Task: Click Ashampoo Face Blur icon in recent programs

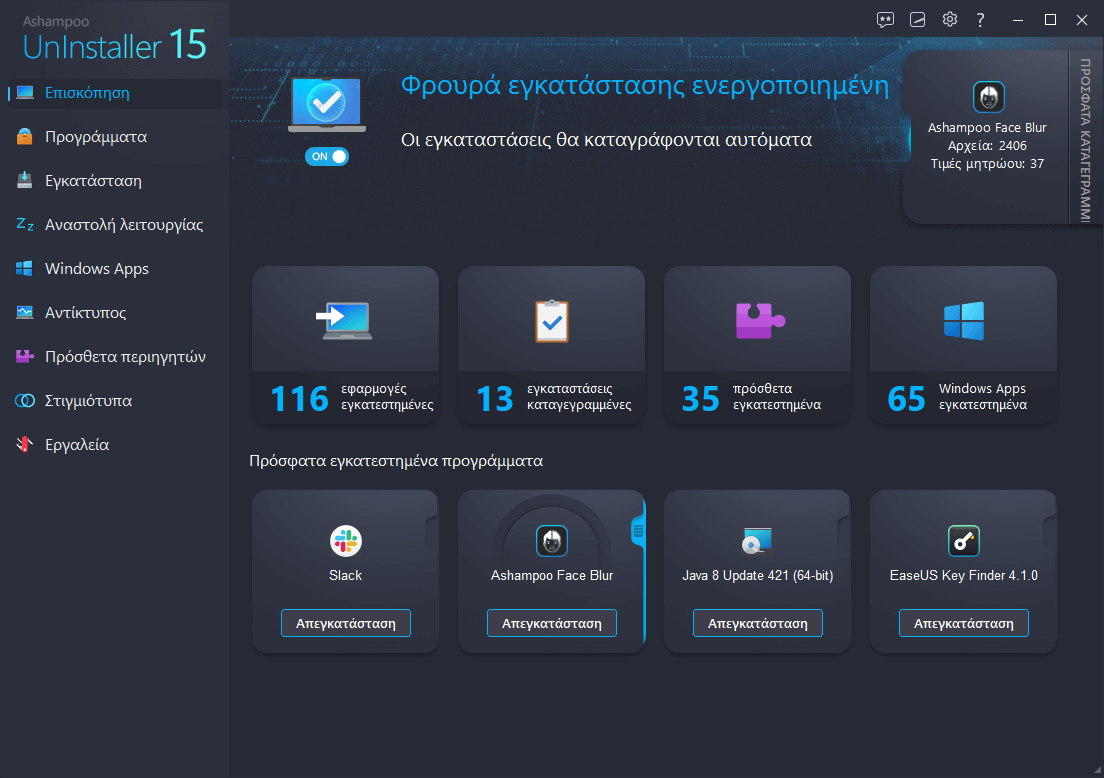Action: click(552, 541)
